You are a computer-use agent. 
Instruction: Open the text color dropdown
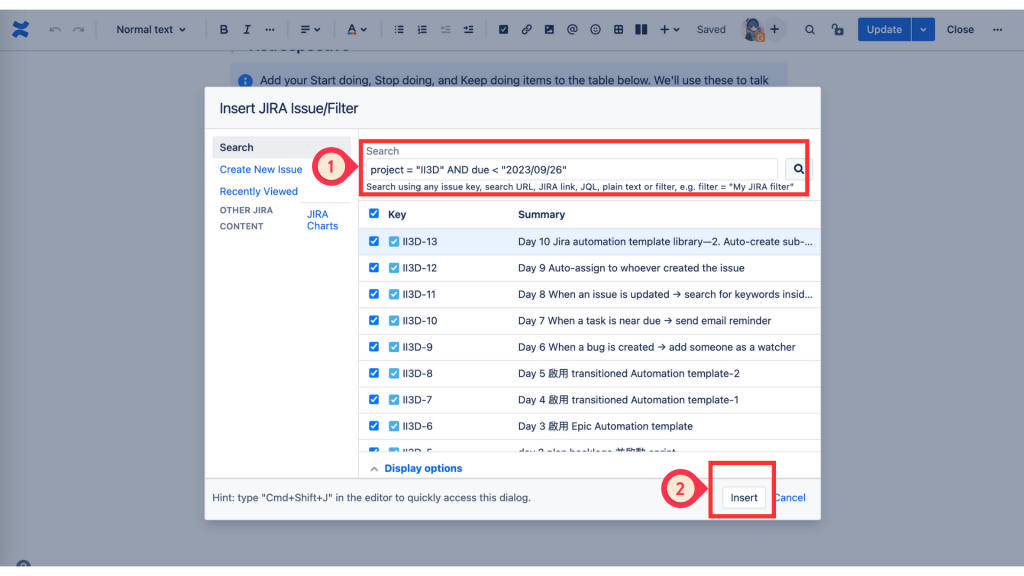click(357, 29)
